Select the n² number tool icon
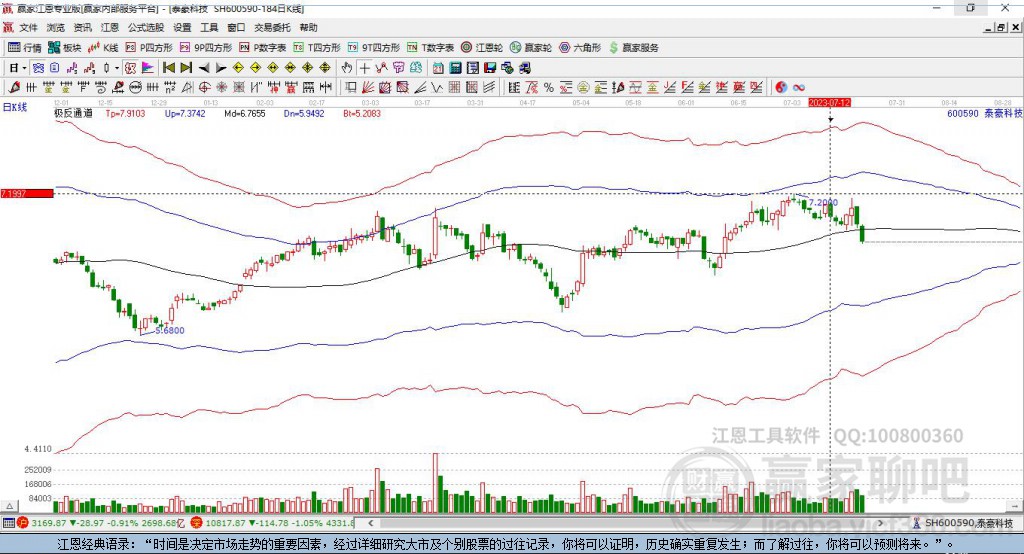This screenshot has width=1024, height=554. (x=170, y=87)
